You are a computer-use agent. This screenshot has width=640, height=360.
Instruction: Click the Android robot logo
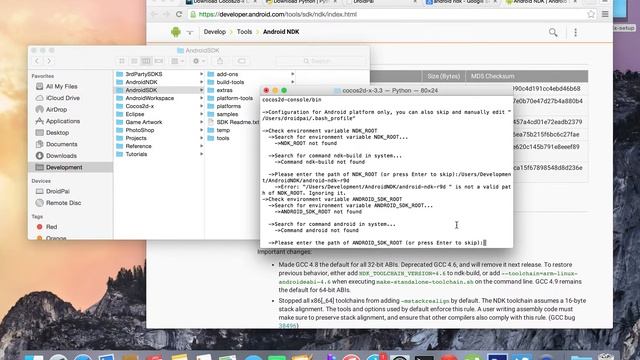176,32
